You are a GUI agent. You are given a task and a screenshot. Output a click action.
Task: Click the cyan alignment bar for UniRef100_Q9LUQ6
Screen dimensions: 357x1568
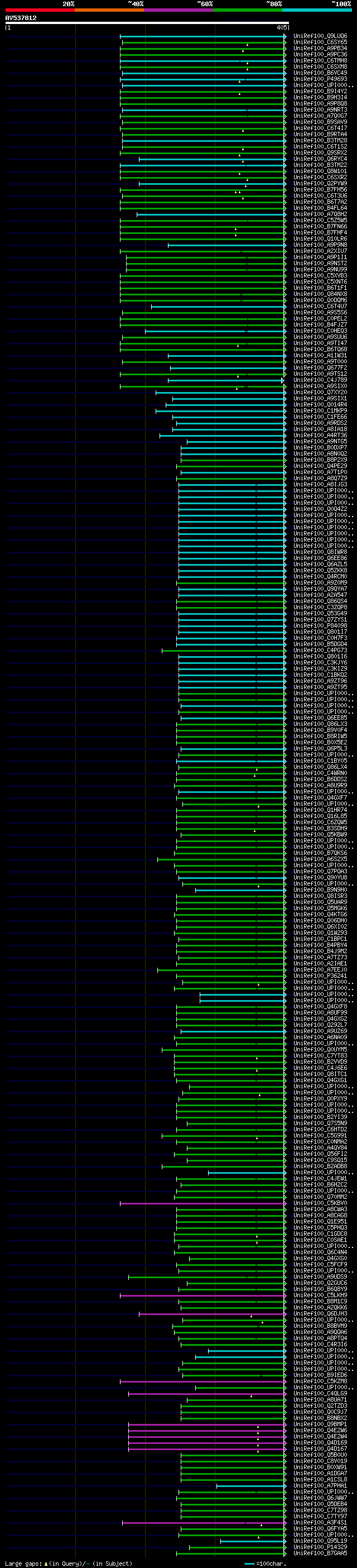[x=202, y=36]
